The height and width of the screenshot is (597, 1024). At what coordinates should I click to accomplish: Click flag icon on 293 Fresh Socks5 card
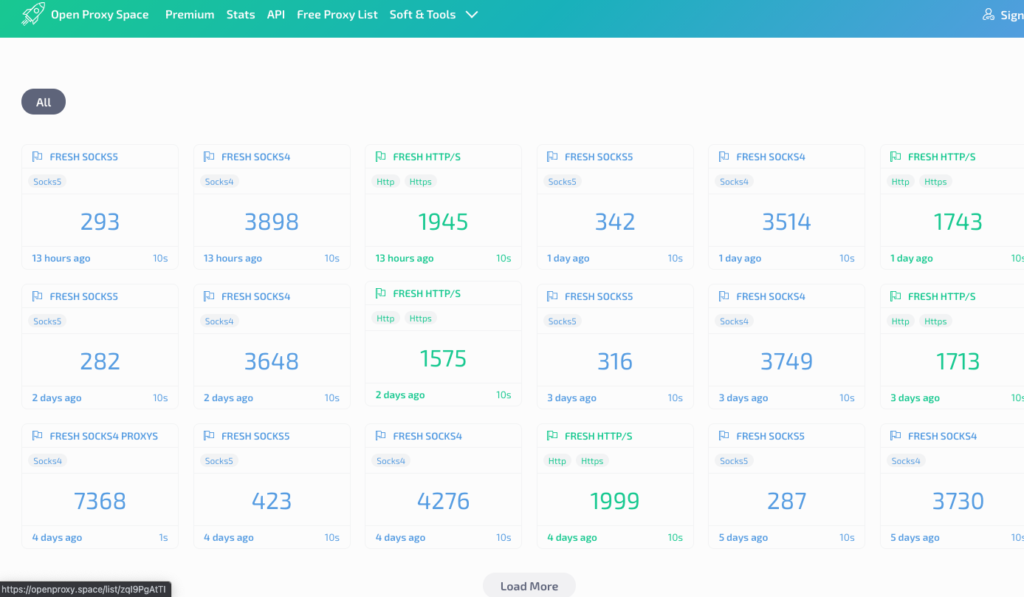coord(37,157)
